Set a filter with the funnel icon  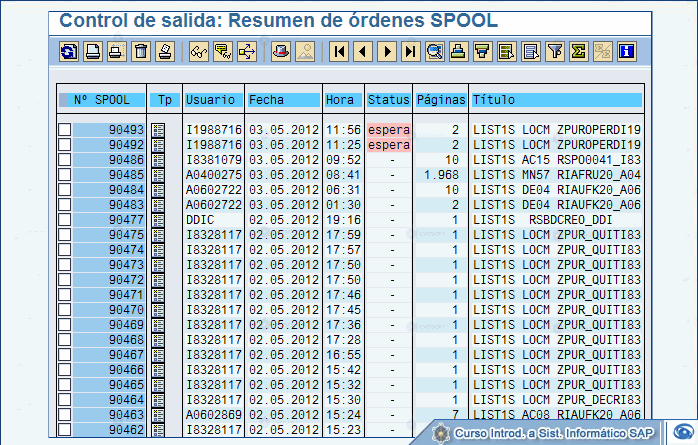(x=555, y=52)
